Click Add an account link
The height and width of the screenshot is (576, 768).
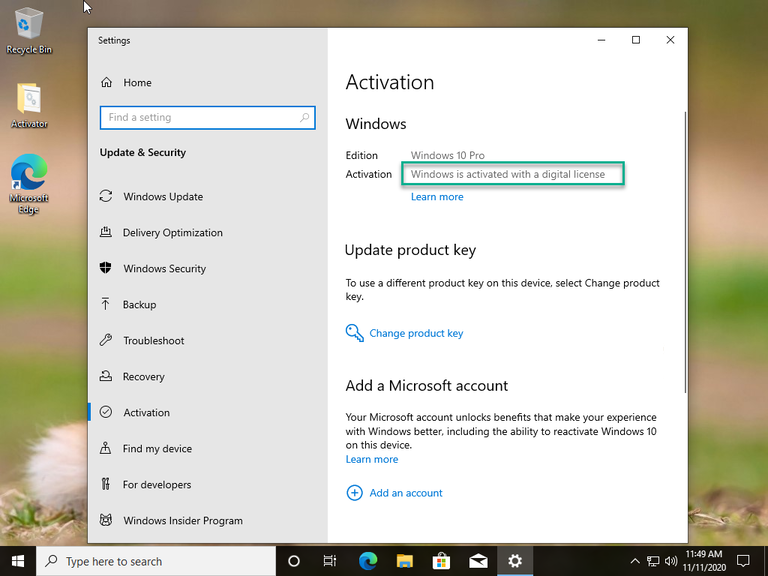[x=406, y=493]
